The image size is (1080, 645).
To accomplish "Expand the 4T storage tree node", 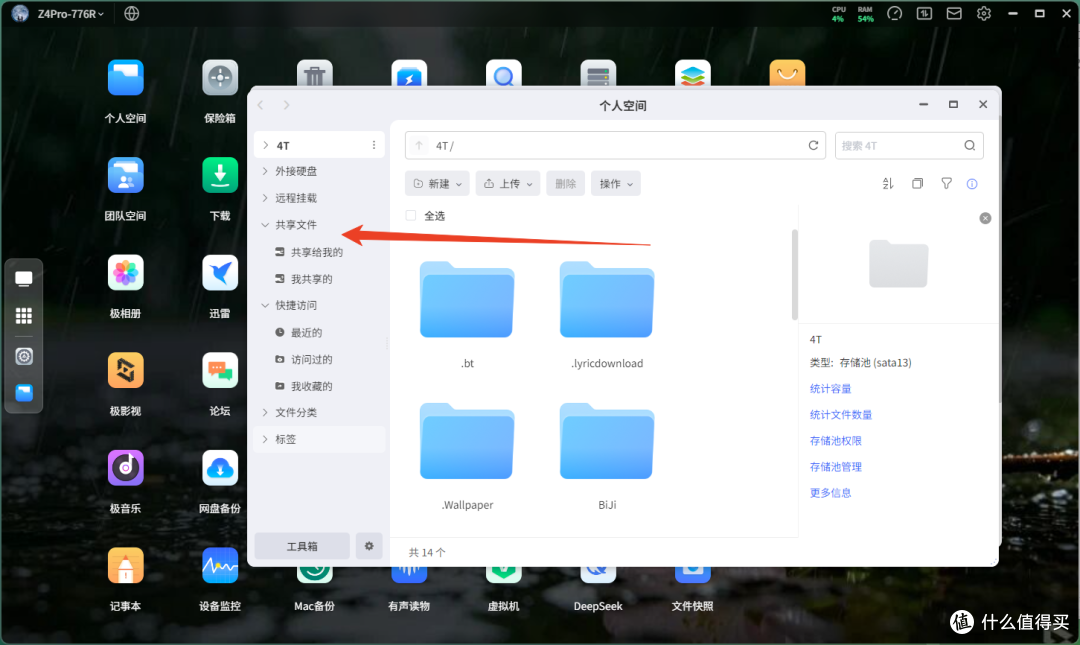I will click(266, 145).
